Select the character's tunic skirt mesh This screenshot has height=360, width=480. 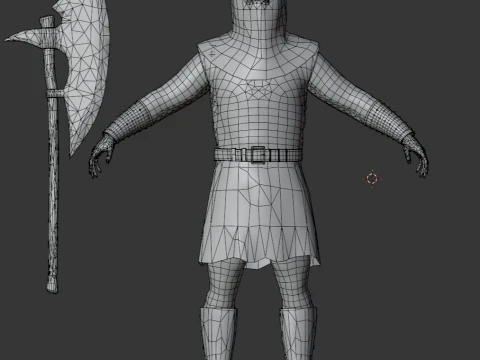(259, 215)
